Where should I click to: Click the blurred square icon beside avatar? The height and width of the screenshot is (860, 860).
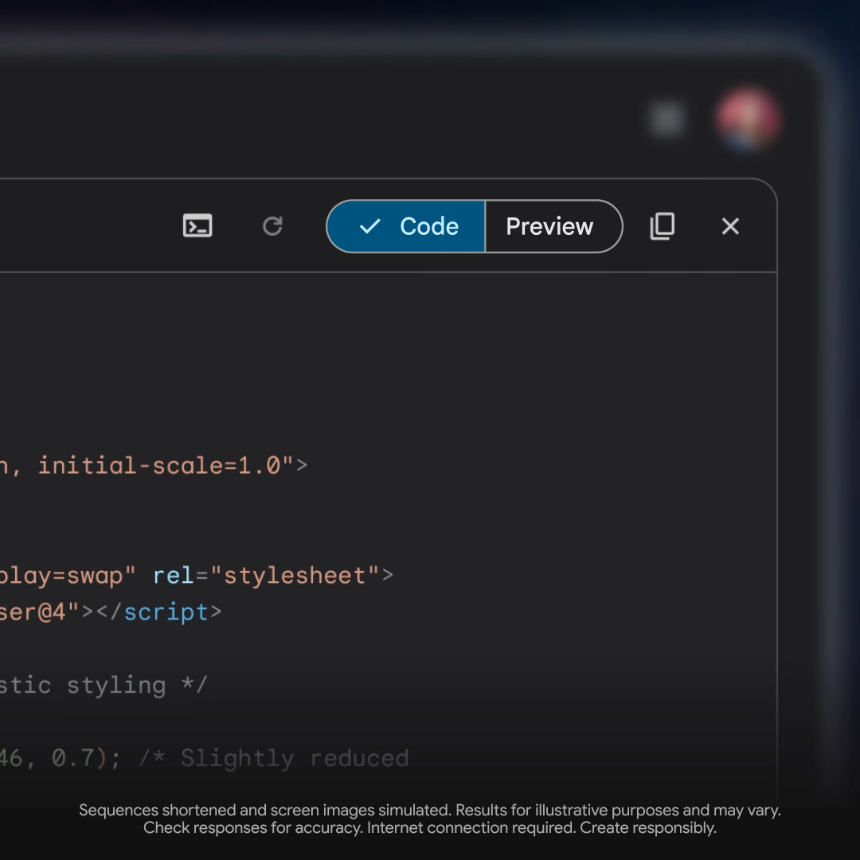pyautogui.click(x=666, y=118)
